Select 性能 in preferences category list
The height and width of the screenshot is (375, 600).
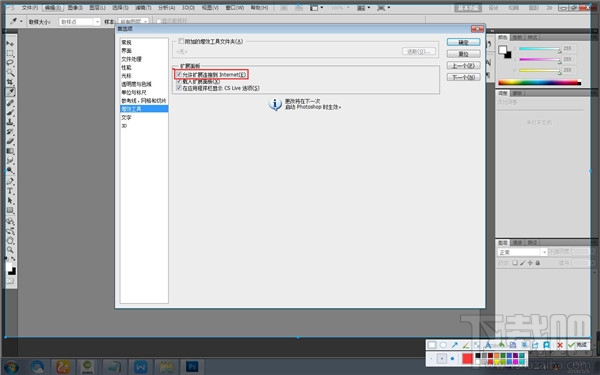(126, 67)
